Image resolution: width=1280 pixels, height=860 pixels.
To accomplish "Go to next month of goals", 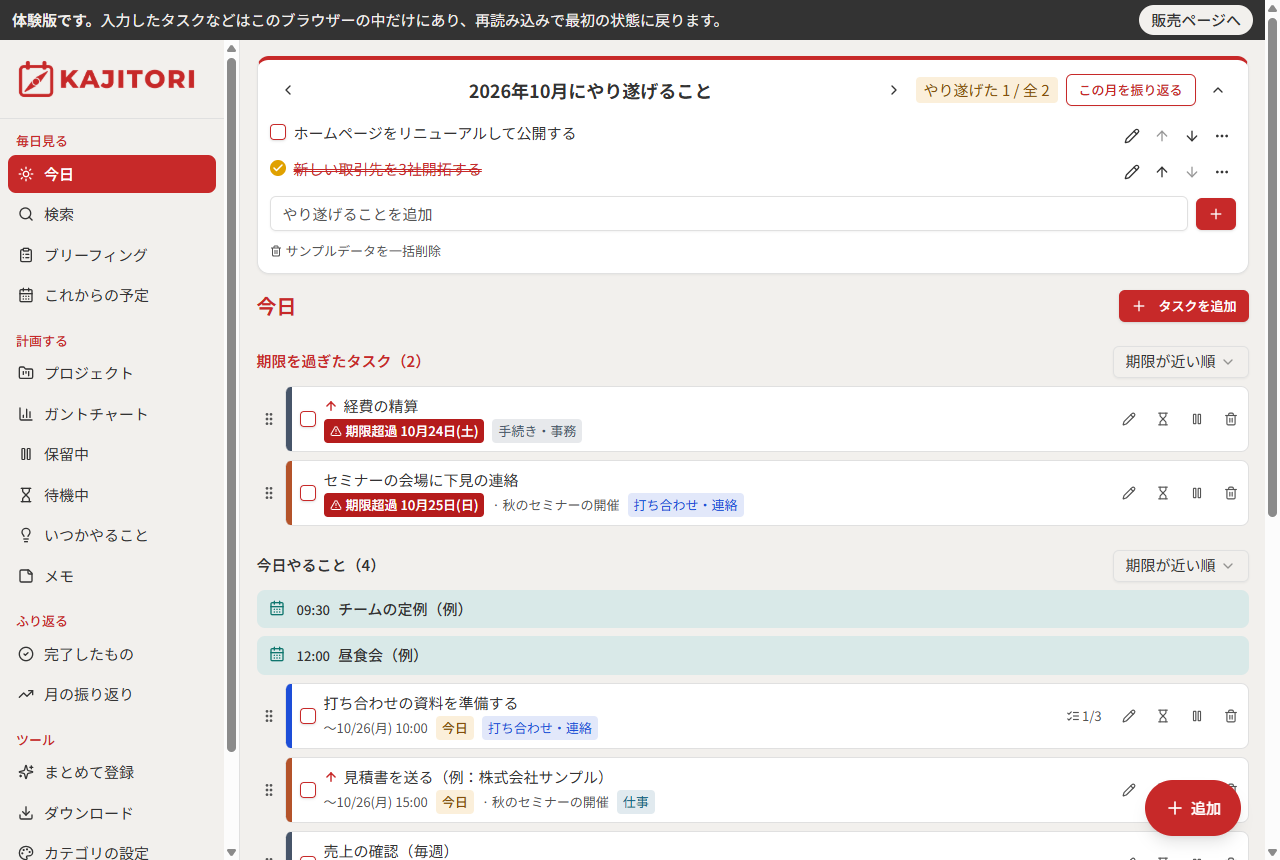I will click(x=894, y=90).
